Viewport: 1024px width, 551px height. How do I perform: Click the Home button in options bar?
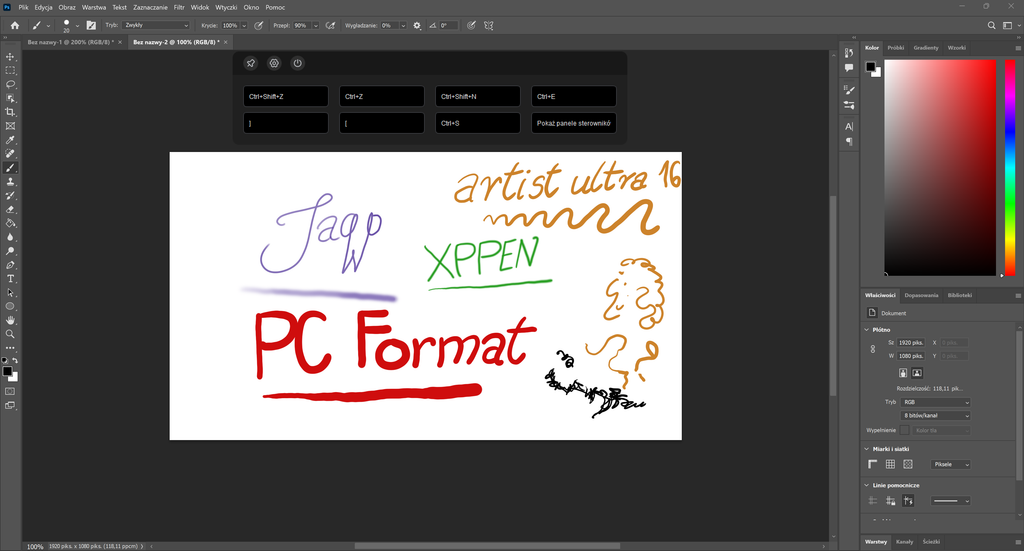coord(14,25)
